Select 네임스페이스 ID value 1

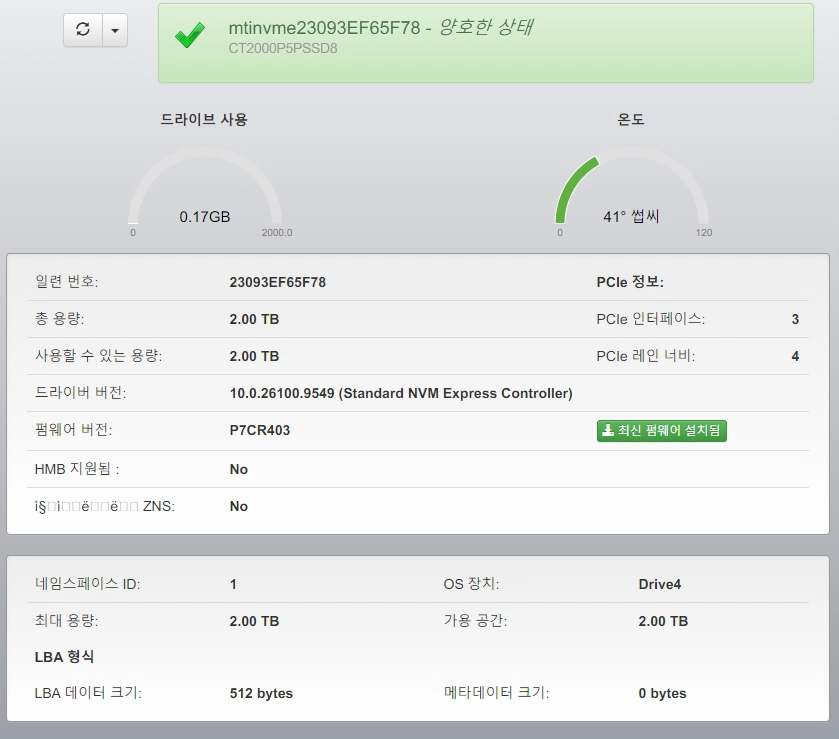[x=233, y=584]
